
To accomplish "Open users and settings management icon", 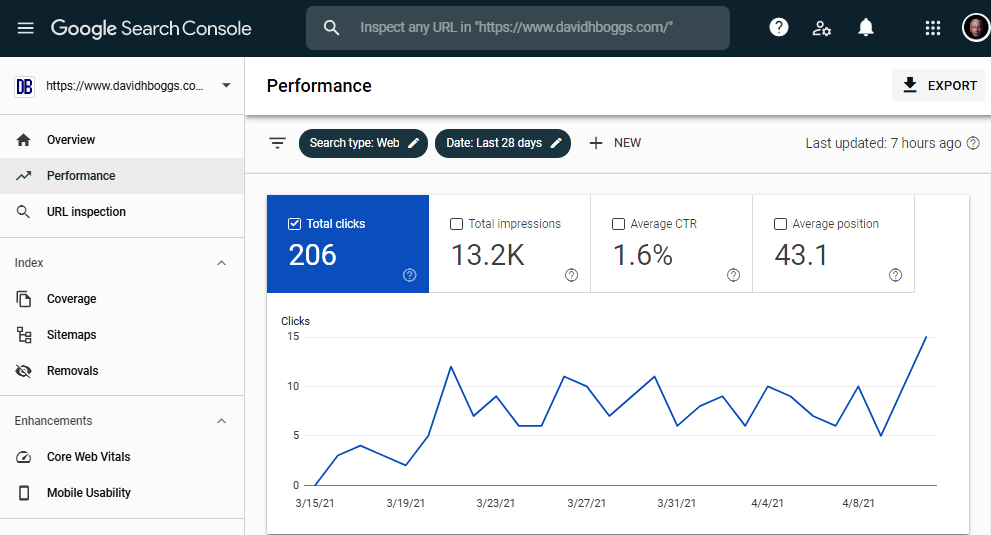I will click(822, 28).
